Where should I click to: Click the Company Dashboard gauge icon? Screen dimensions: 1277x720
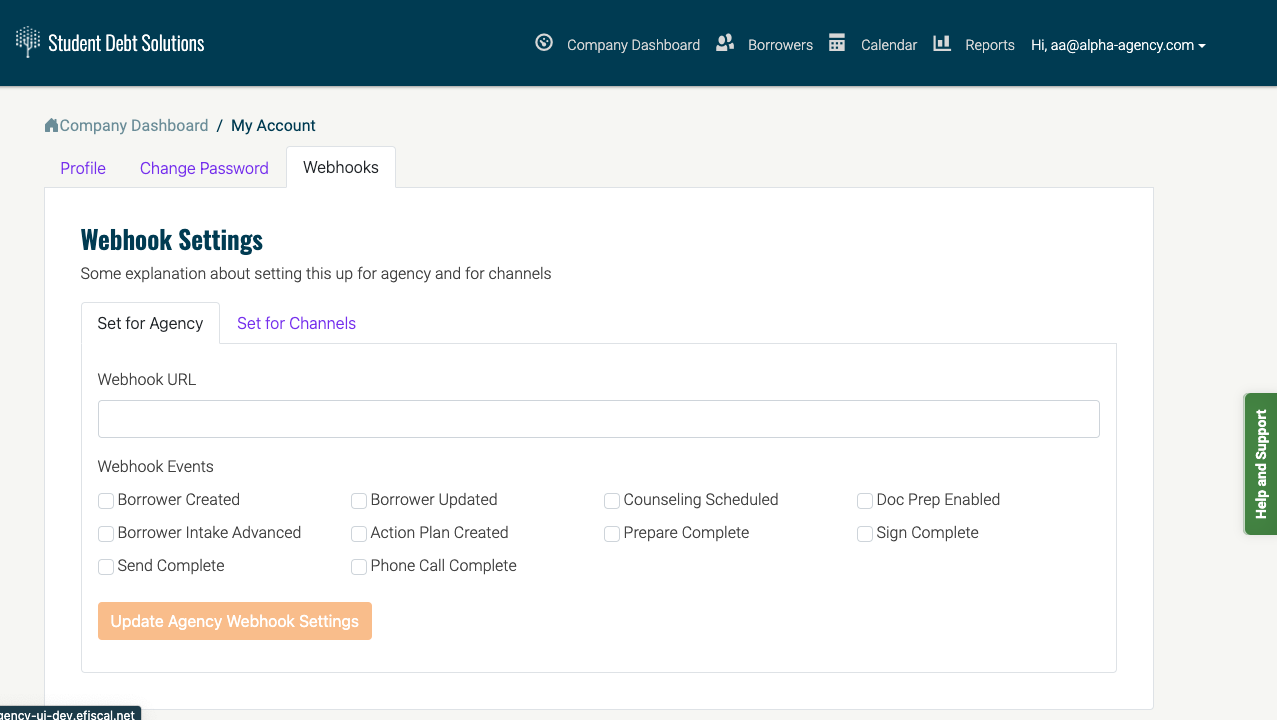pos(544,43)
